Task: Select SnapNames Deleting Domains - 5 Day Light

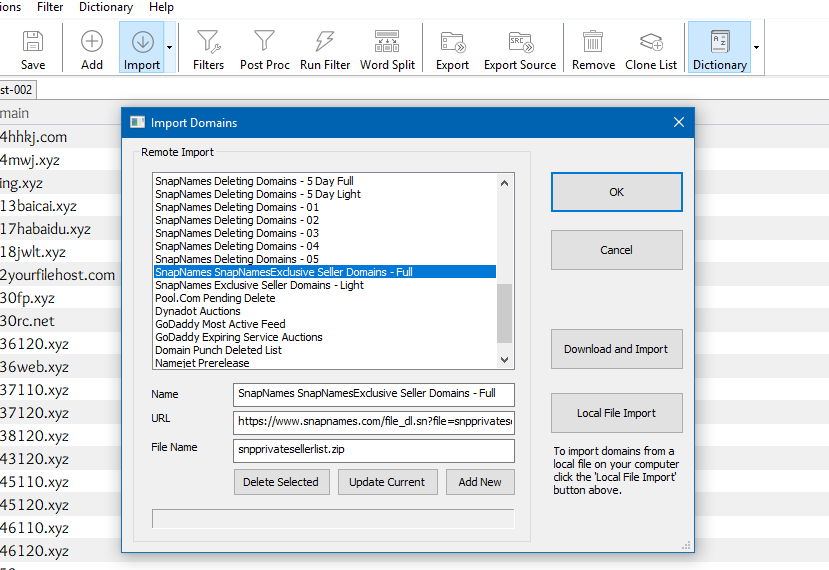Action: pos(325,194)
